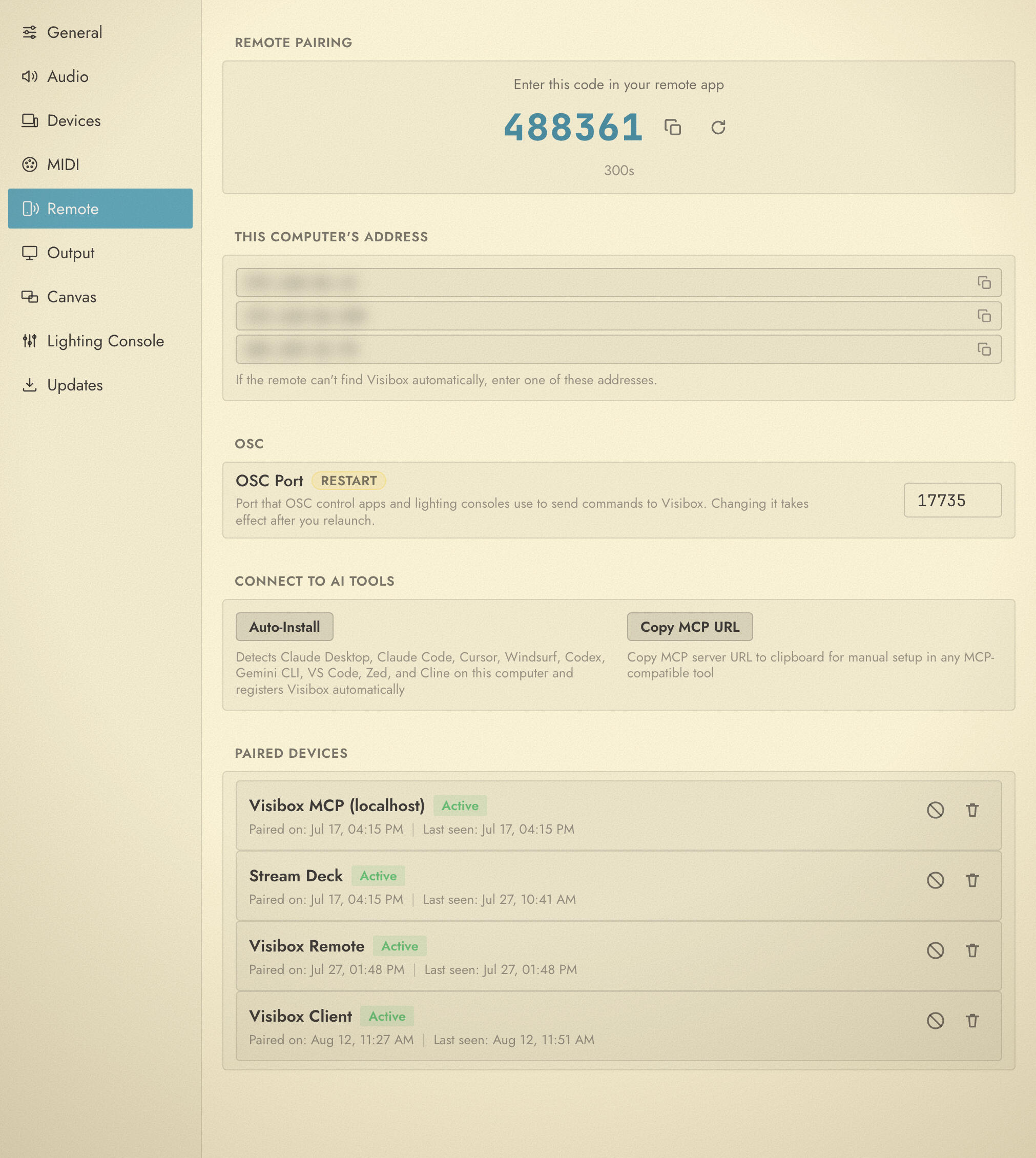The height and width of the screenshot is (1158, 1036).
Task: Go to the Updates section
Action: (100, 385)
